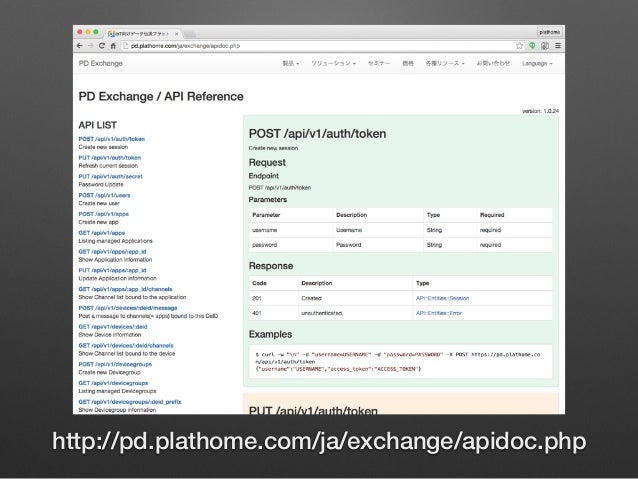Open GET /api/v1/apps/:app_id/channels link
The height and width of the screenshot is (479, 638).
(x=125, y=289)
